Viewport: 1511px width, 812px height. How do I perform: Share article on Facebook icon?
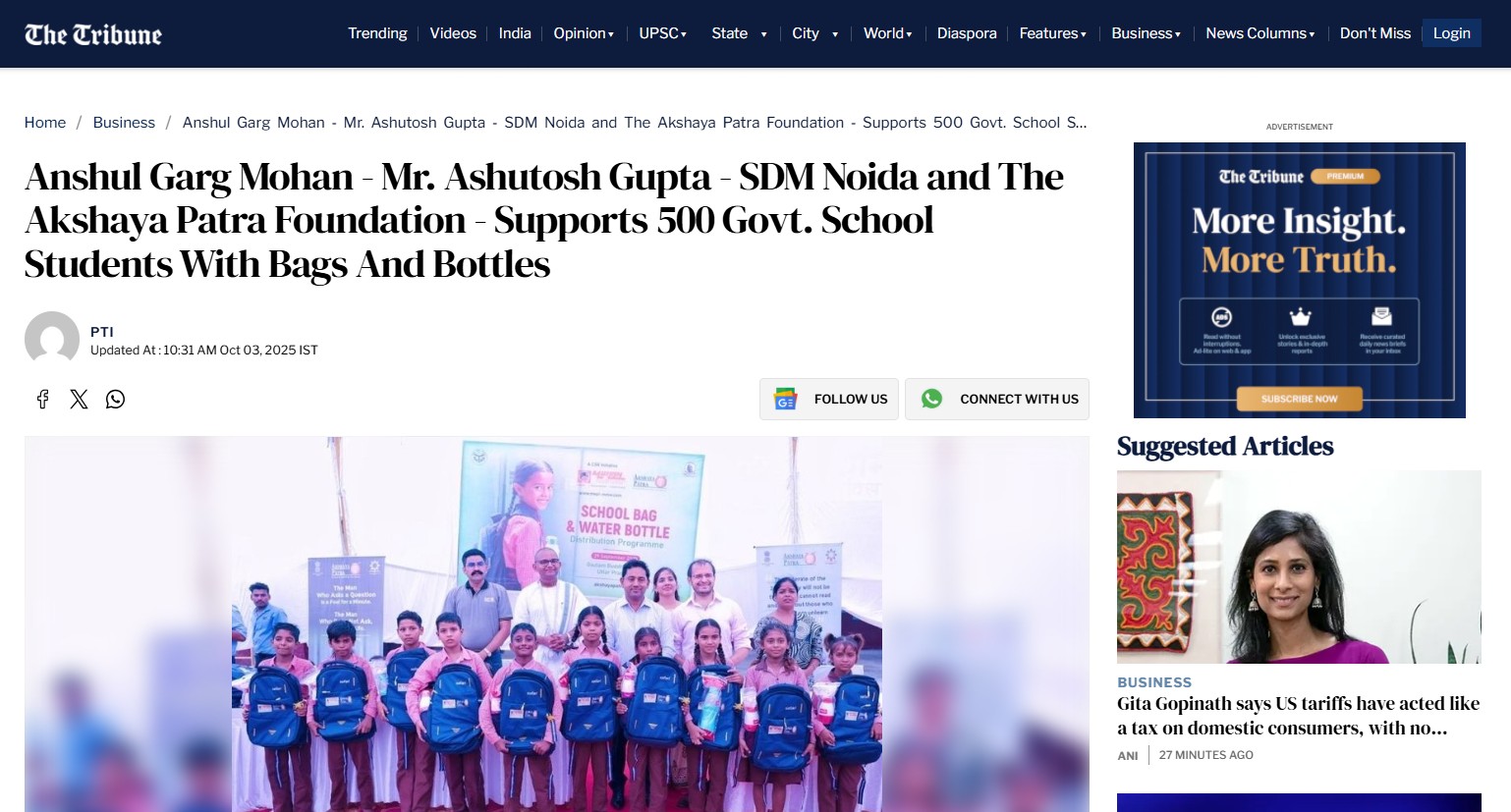(42, 399)
